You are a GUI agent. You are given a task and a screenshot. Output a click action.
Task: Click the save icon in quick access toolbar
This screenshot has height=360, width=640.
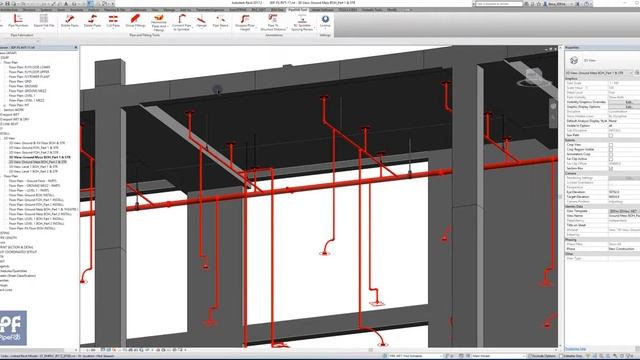click(7, 3)
